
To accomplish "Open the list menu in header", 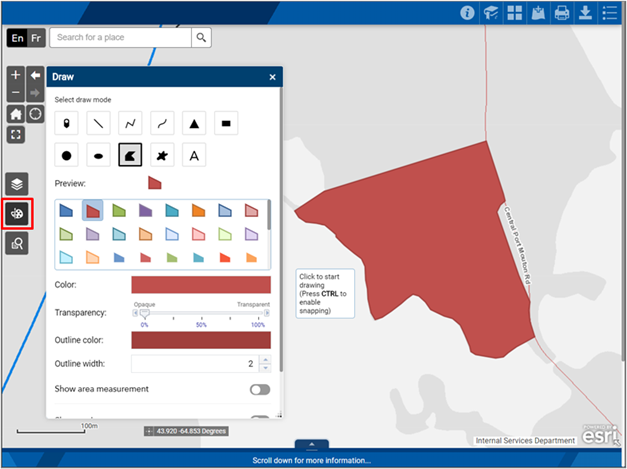I will click(x=609, y=13).
